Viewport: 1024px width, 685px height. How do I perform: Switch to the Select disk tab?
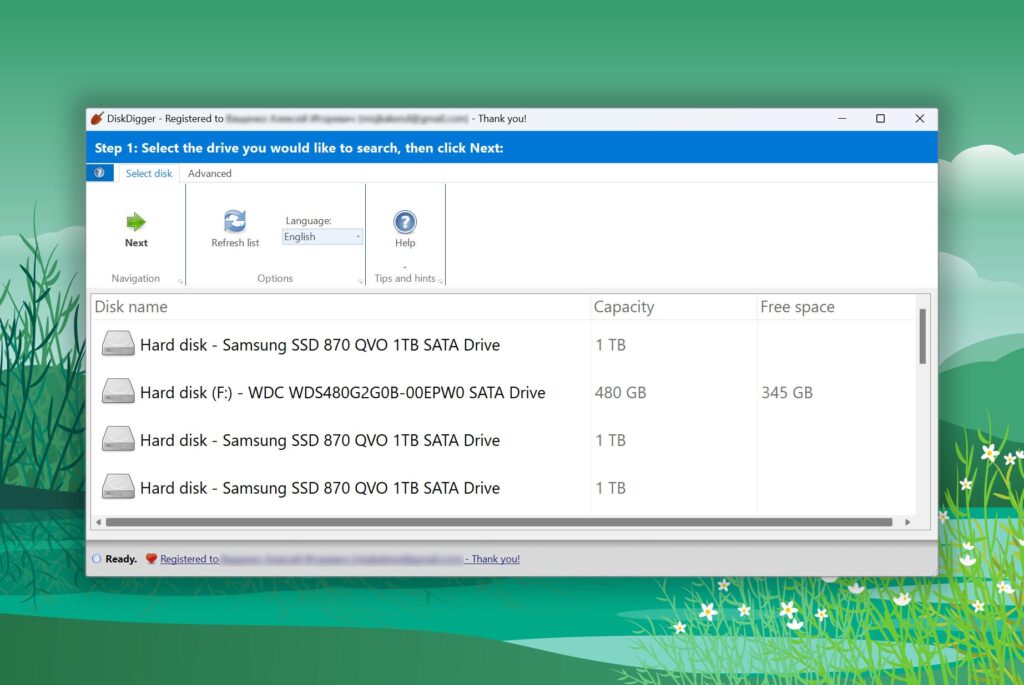tap(149, 173)
